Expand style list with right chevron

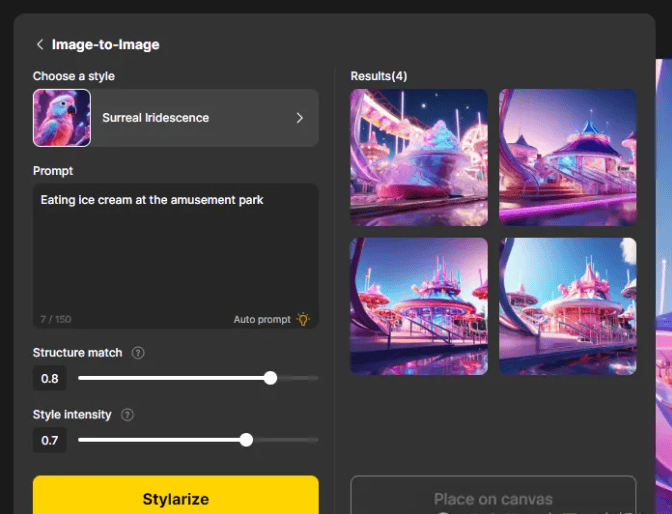[299, 118]
